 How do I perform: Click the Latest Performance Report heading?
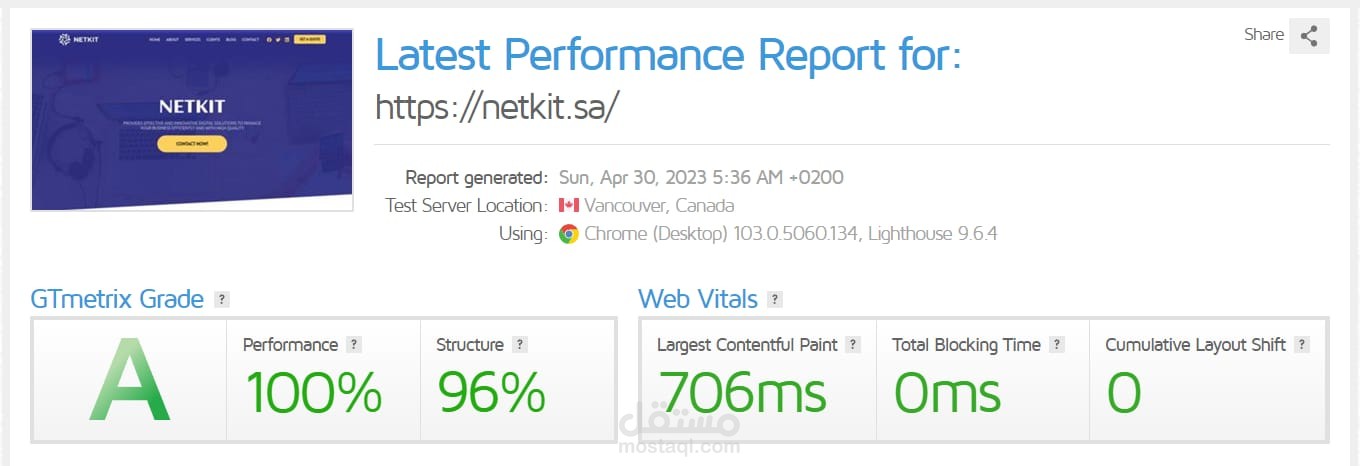(667, 54)
